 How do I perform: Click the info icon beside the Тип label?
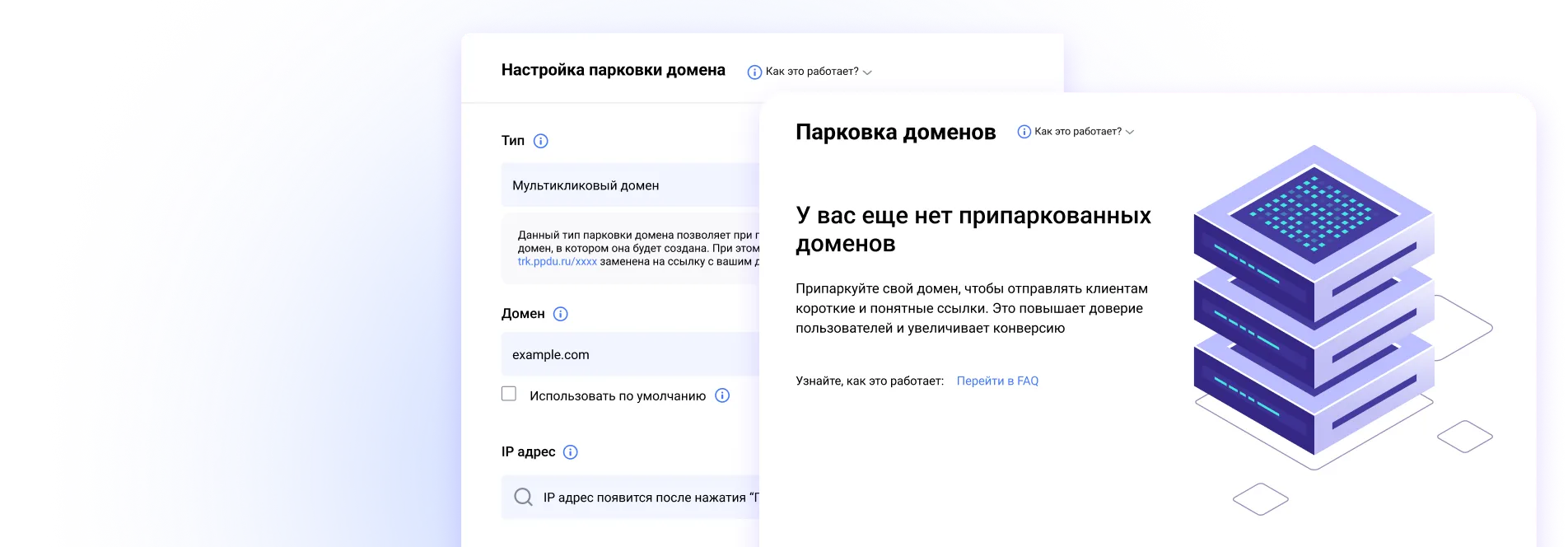coord(540,141)
